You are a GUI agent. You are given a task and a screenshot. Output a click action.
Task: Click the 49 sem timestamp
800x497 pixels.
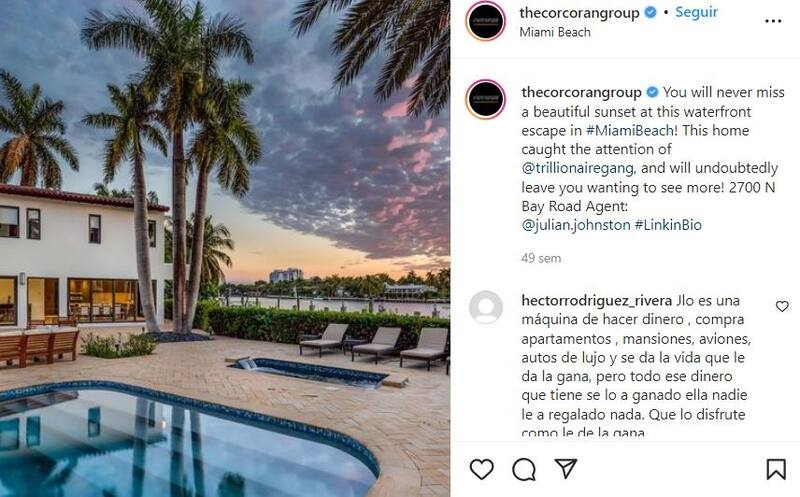541,258
